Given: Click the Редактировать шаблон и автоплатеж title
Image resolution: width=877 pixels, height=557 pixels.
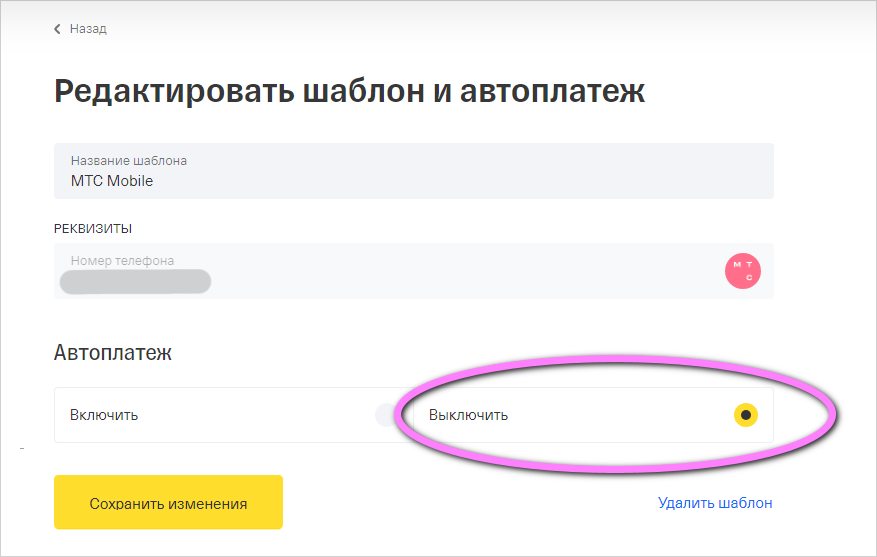Looking at the screenshot, I should [349, 90].
